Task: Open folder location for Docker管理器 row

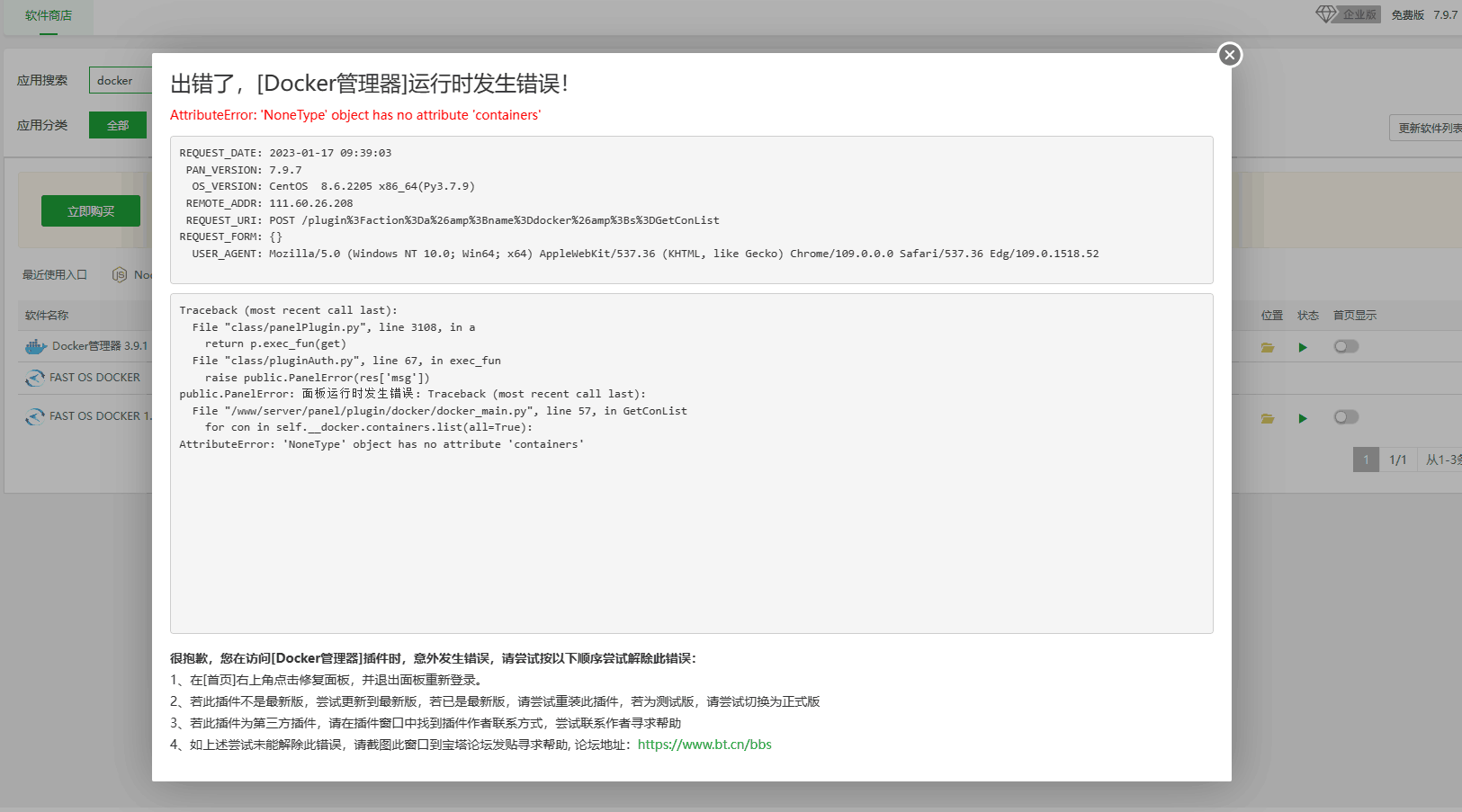Action: coord(1268,347)
